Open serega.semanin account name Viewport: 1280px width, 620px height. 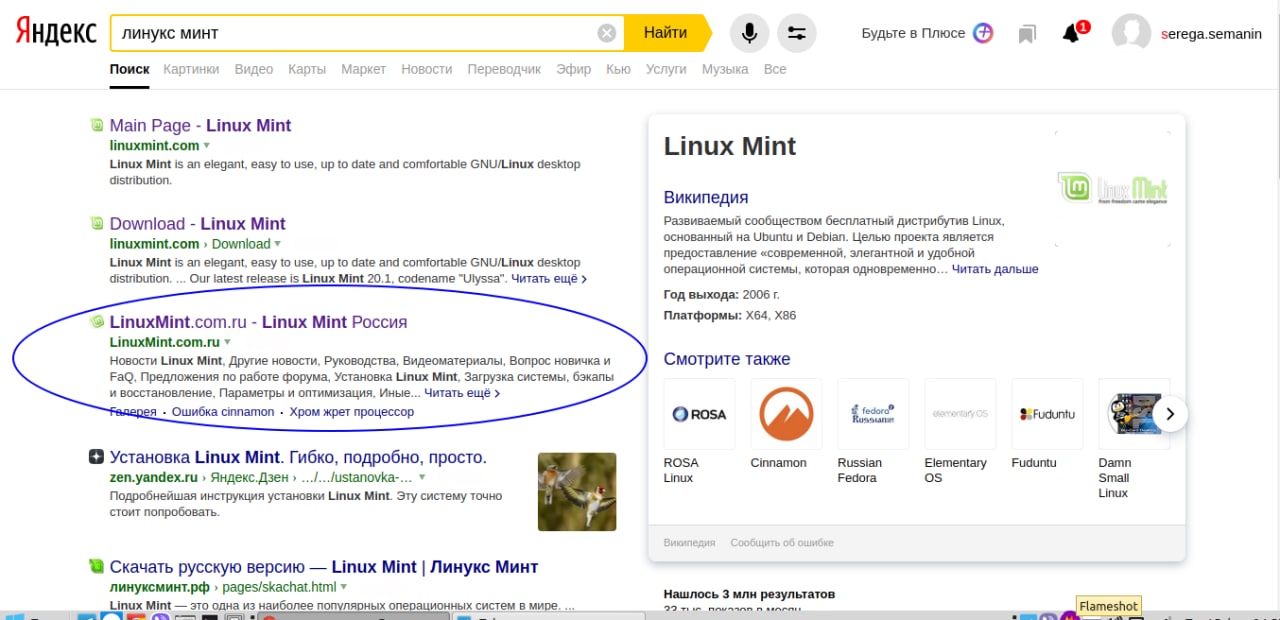click(x=1212, y=33)
